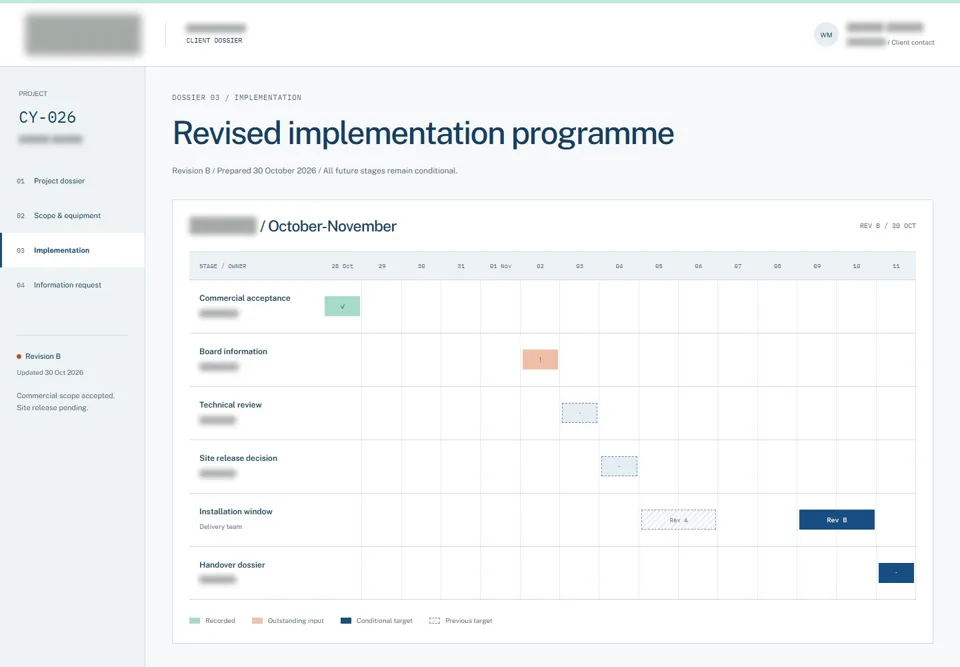Click the Technical review stage label
Screen dimensions: 960x667
click(230, 405)
